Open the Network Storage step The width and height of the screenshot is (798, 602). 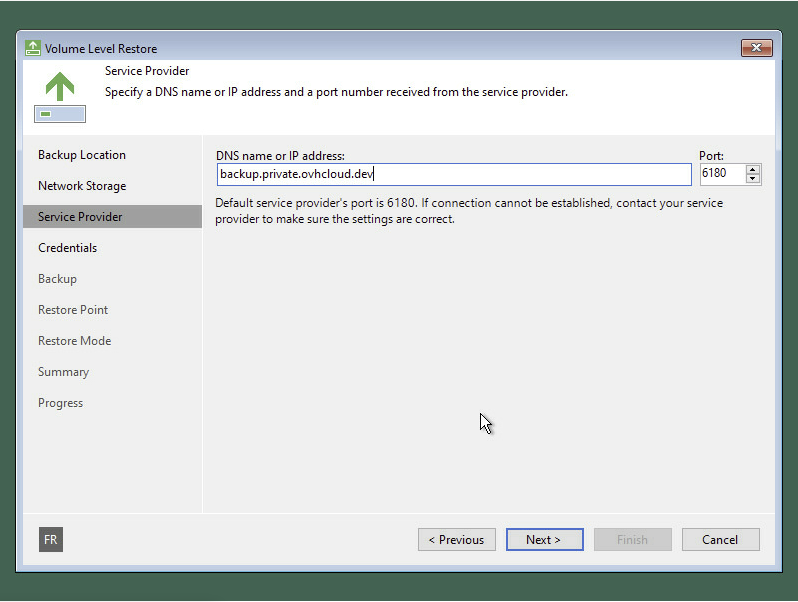[82, 186]
